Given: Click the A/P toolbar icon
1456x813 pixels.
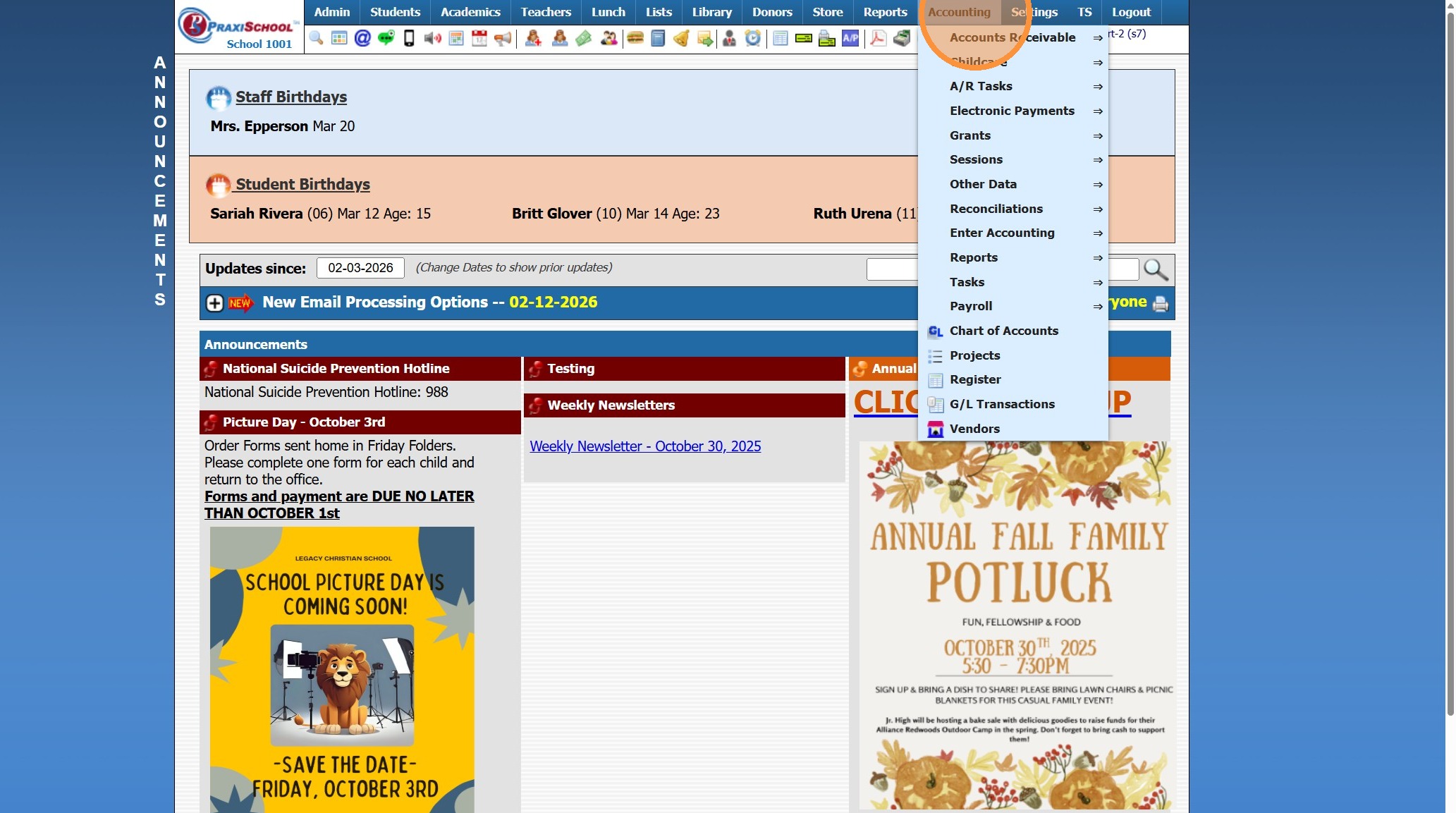Looking at the screenshot, I should (850, 38).
